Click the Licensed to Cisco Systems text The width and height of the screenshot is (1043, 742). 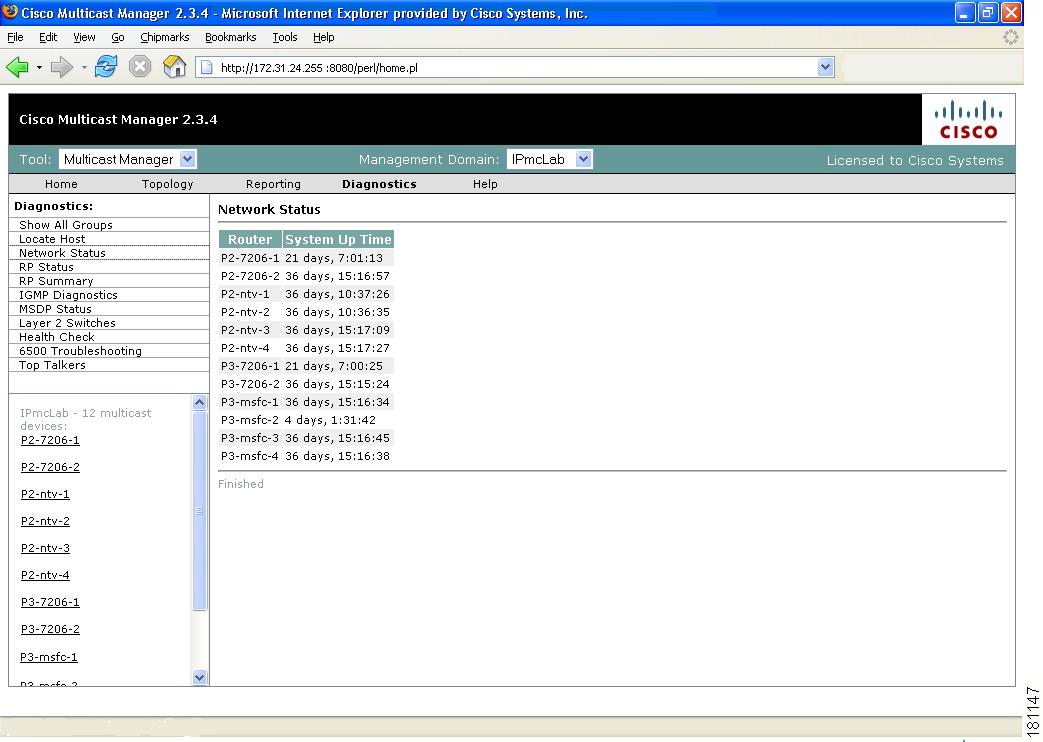tap(915, 160)
